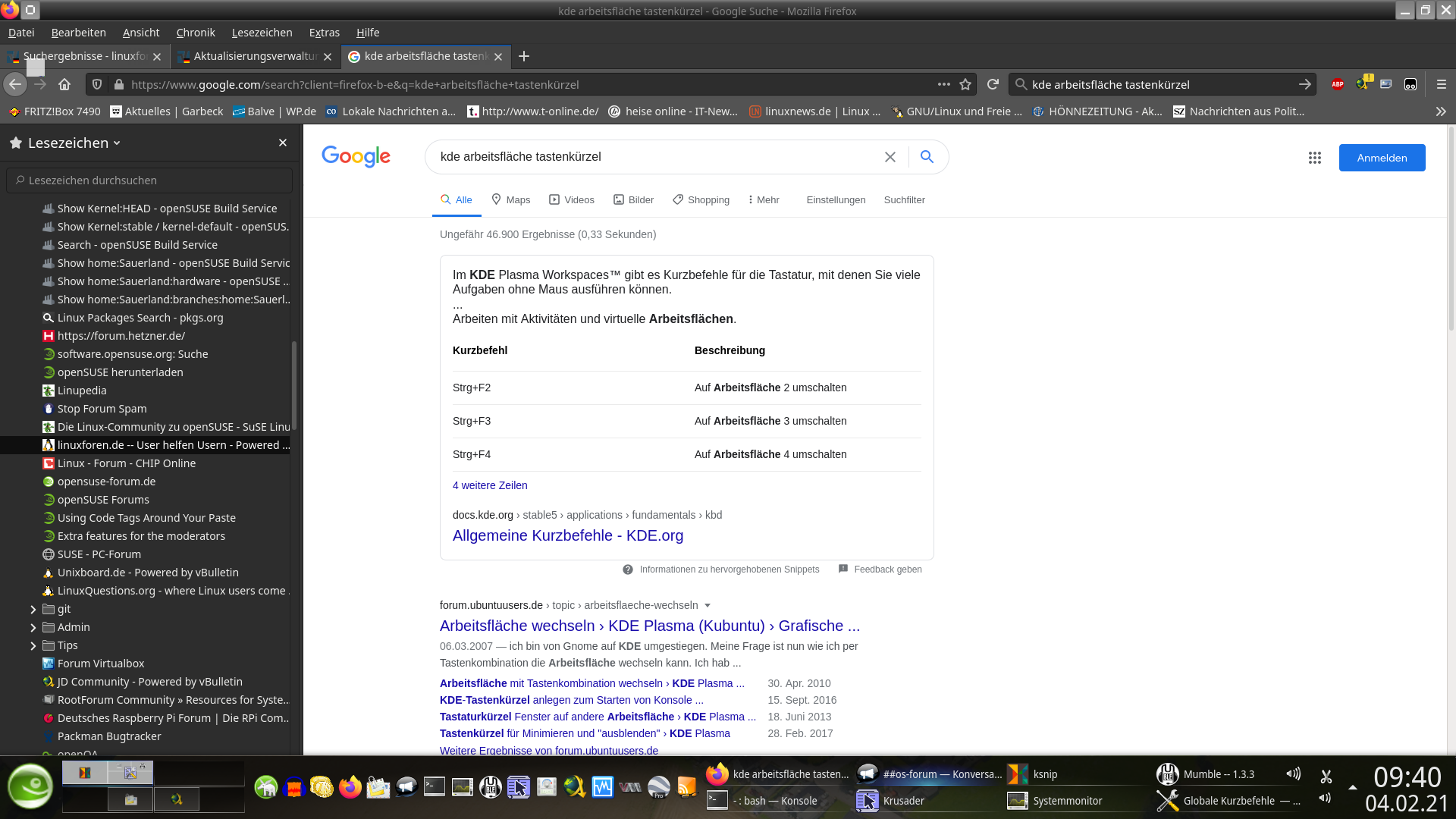The width and height of the screenshot is (1456, 819).
Task: Select the Videos search tab
Action: click(x=572, y=200)
